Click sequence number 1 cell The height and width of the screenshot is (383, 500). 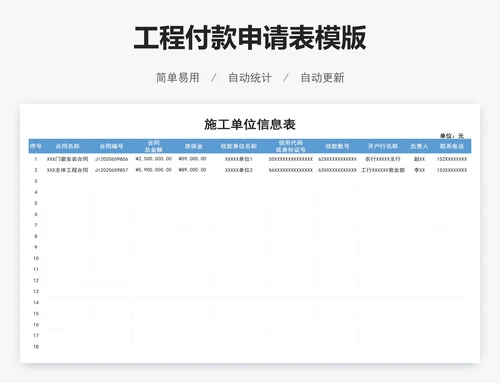coord(36,159)
